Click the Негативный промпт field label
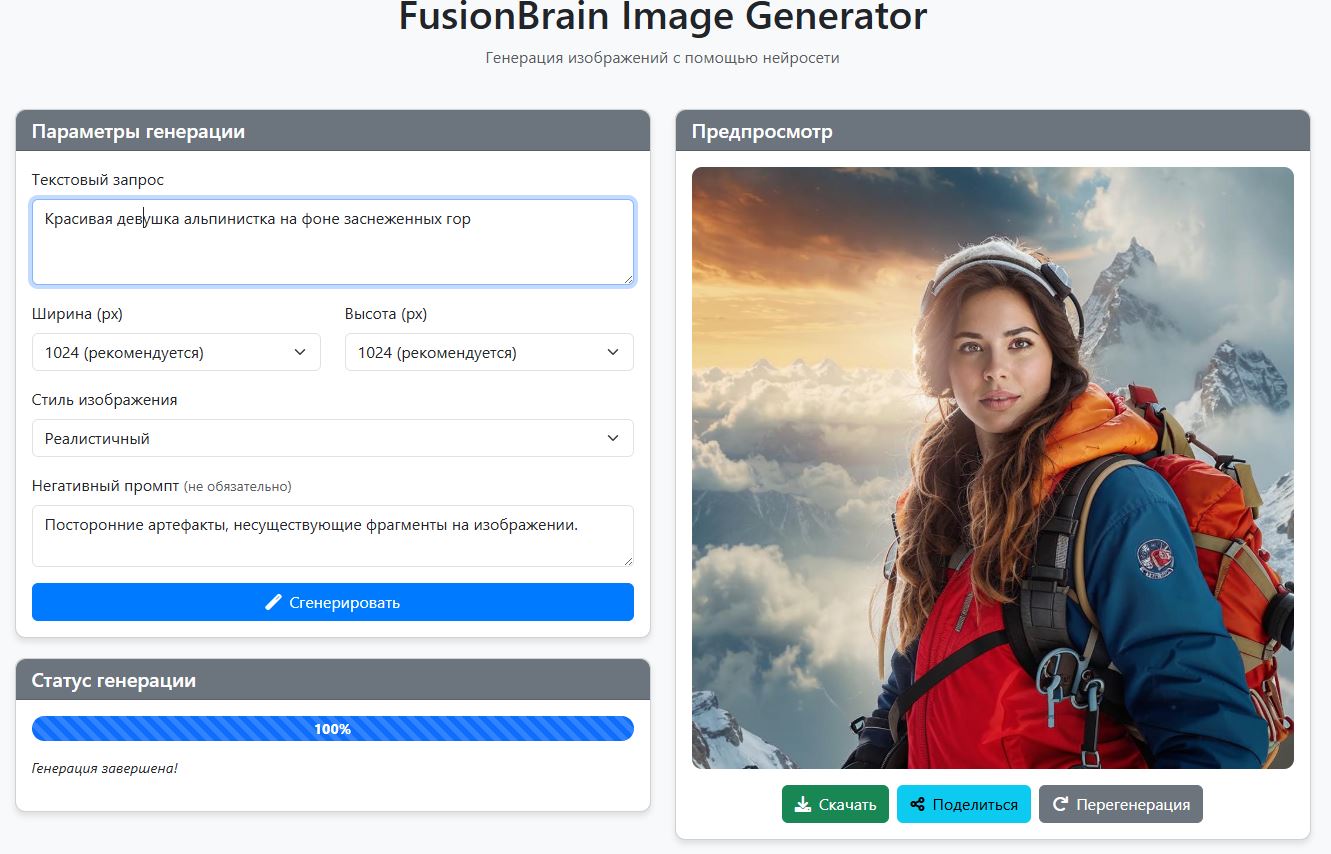 tap(105, 486)
